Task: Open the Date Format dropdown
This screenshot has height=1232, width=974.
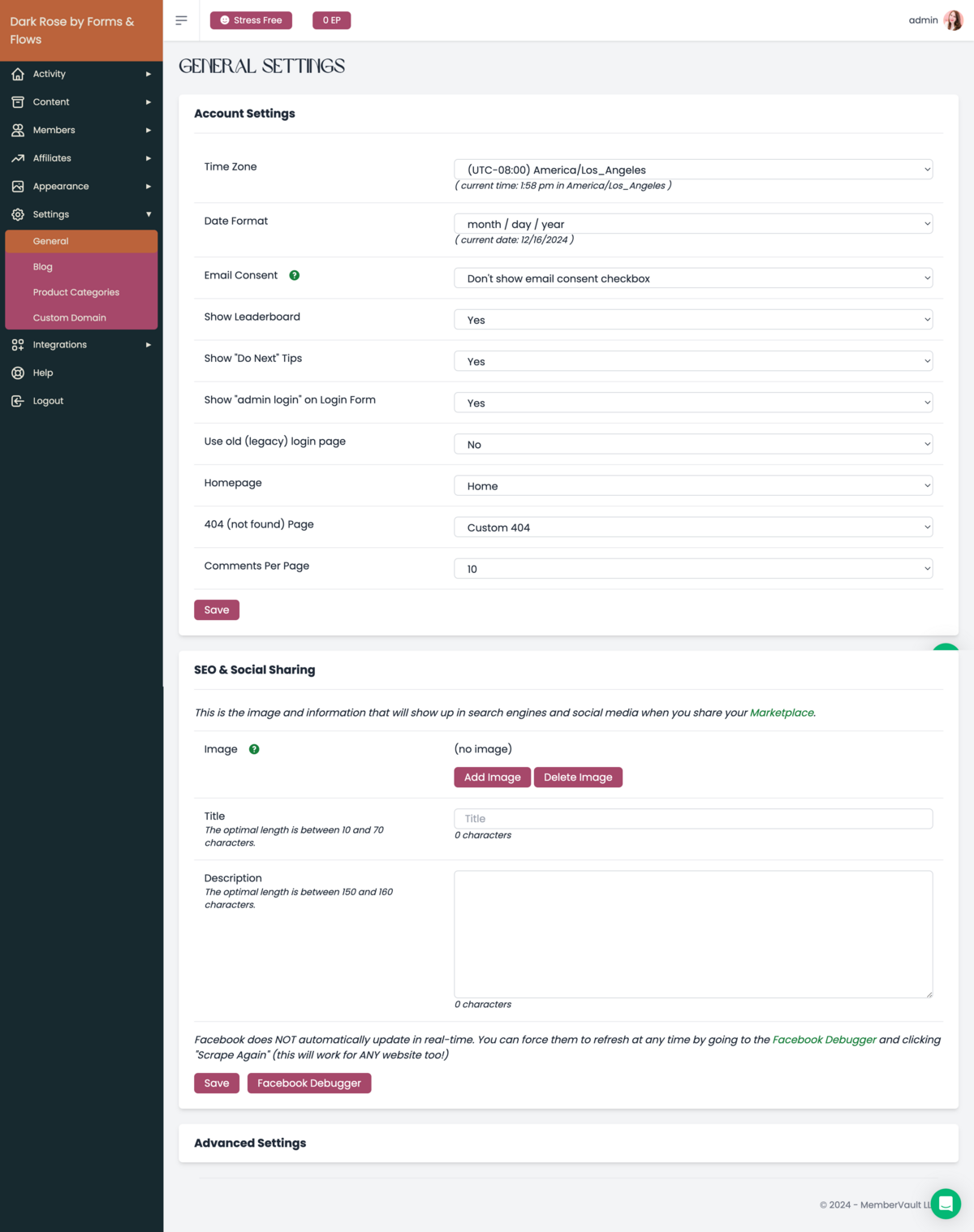Action: coord(692,224)
